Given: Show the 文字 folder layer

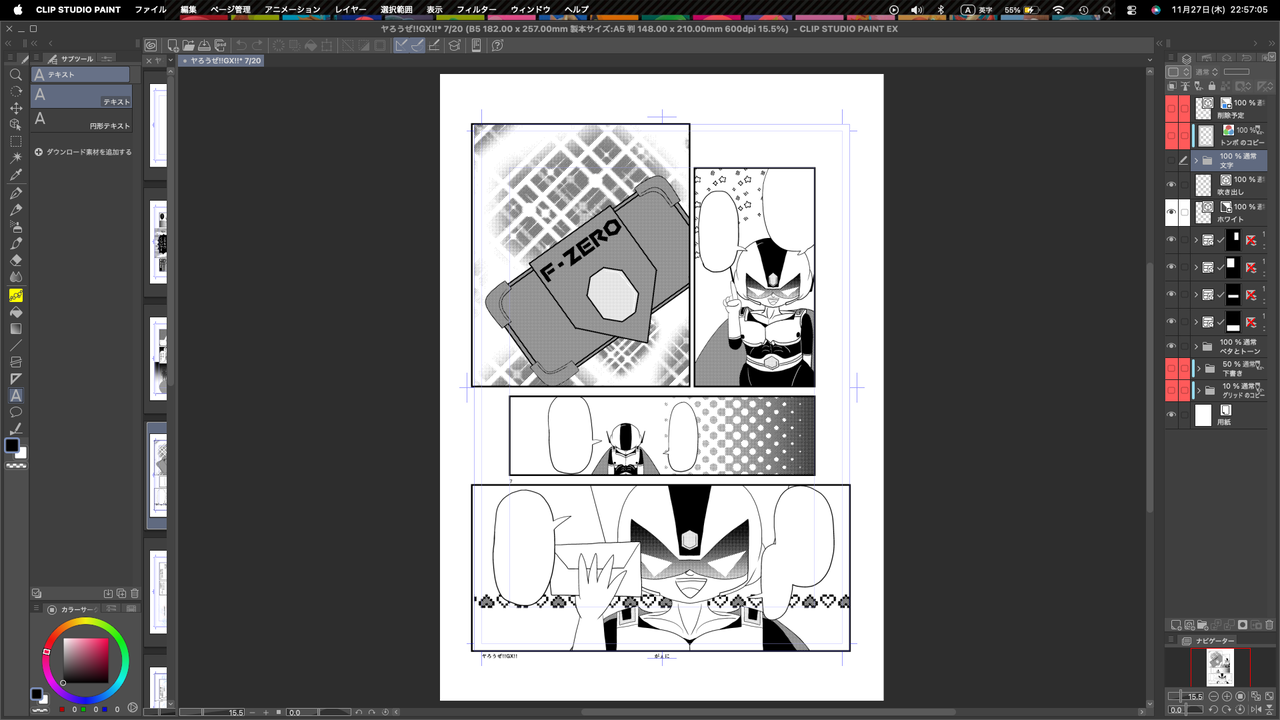Looking at the screenshot, I should coord(1171,160).
